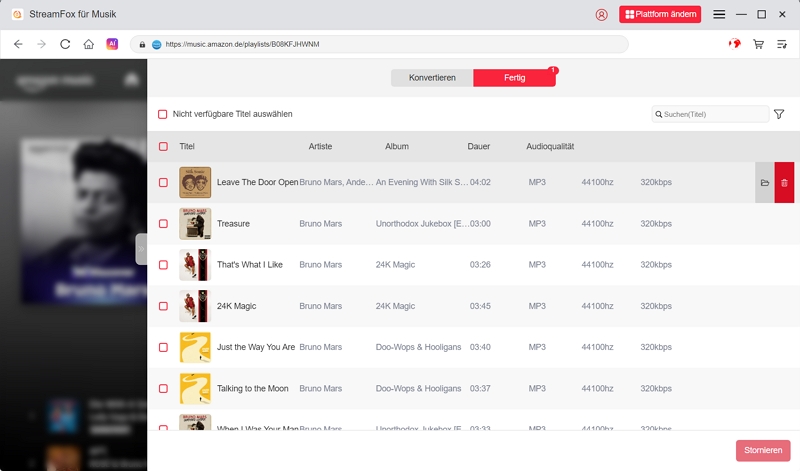The width and height of the screenshot is (800, 471).
Task: Switch to the Konvertieren tab
Action: pyautogui.click(x=432, y=78)
